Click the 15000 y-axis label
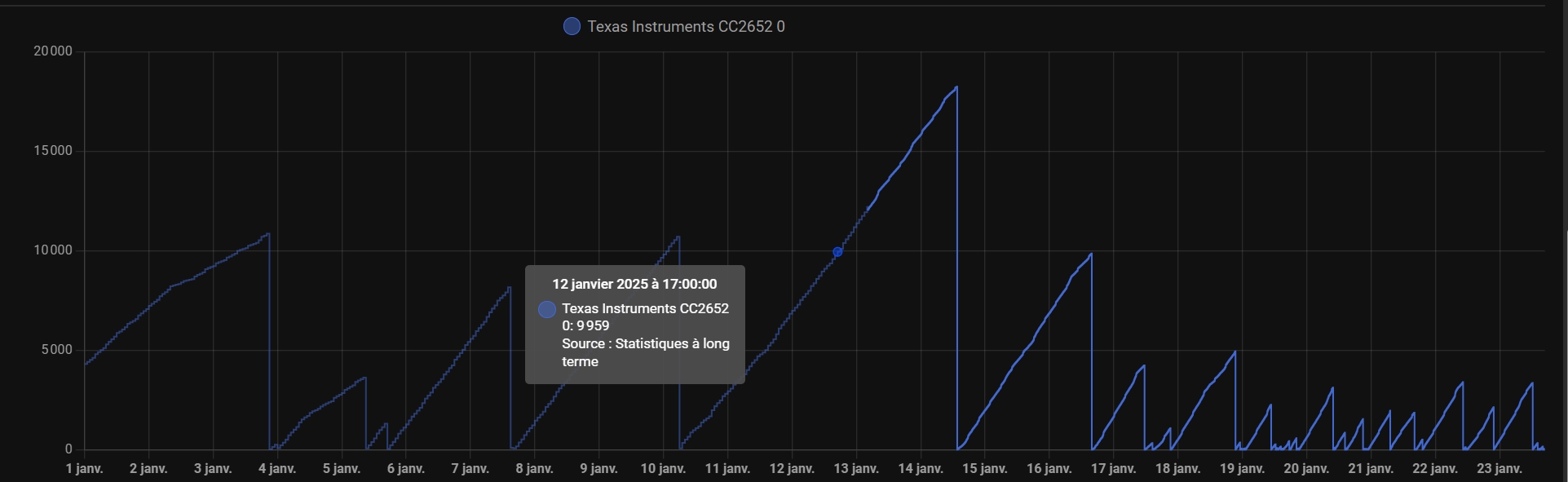 pyautogui.click(x=53, y=151)
